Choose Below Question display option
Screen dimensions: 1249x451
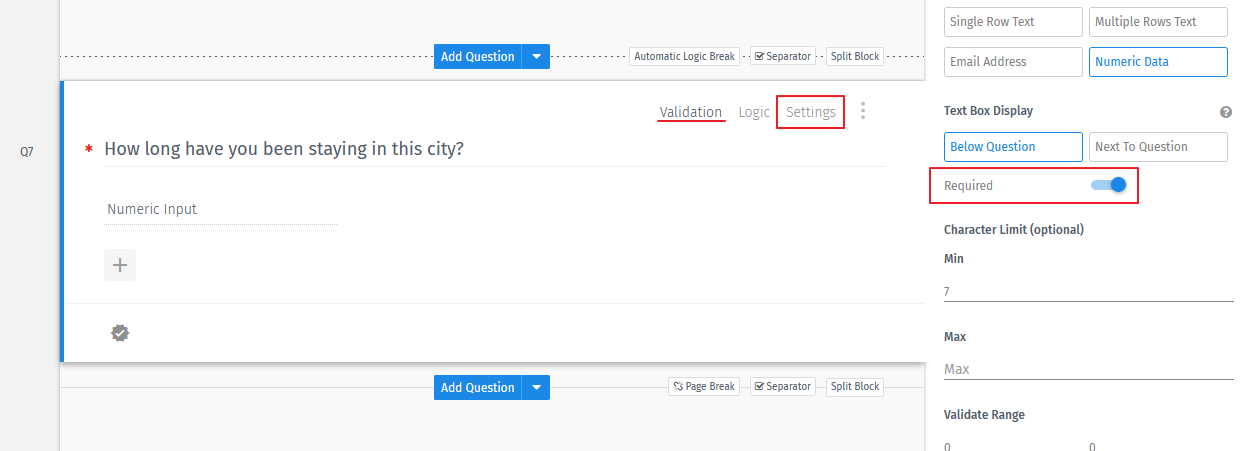pos(1013,147)
